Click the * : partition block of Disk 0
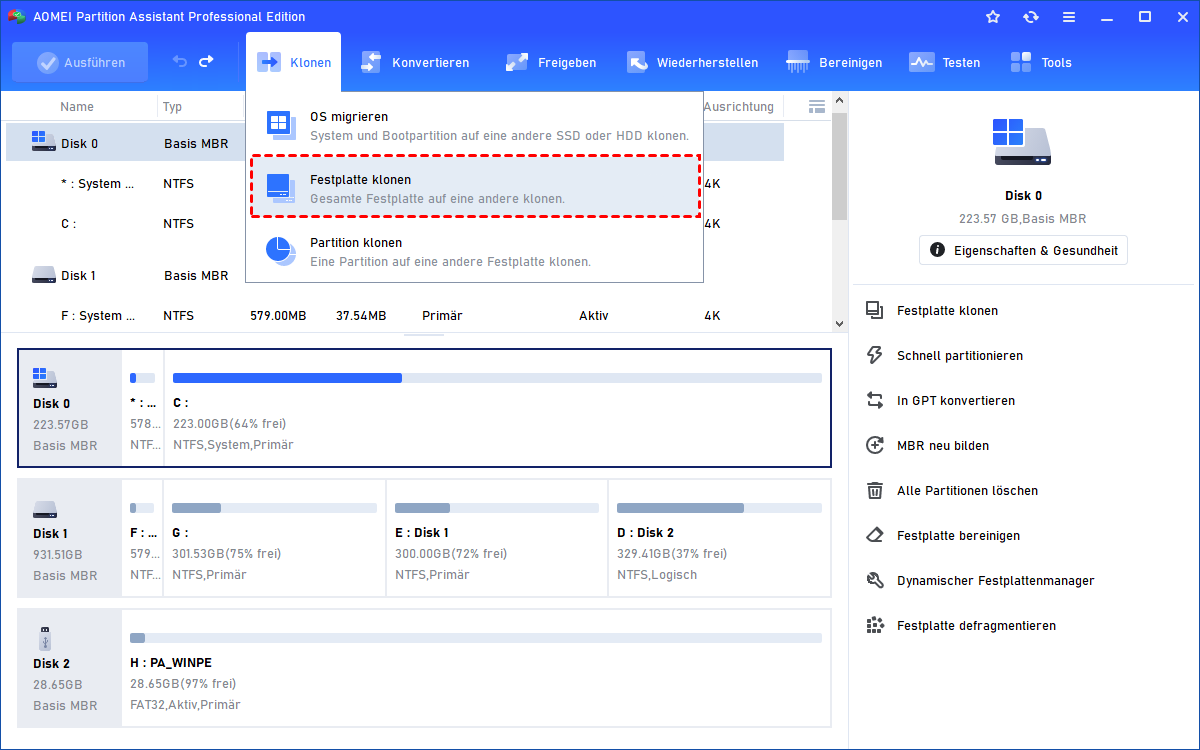Image resolution: width=1200 pixels, height=750 pixels. (x=143, y=408)
